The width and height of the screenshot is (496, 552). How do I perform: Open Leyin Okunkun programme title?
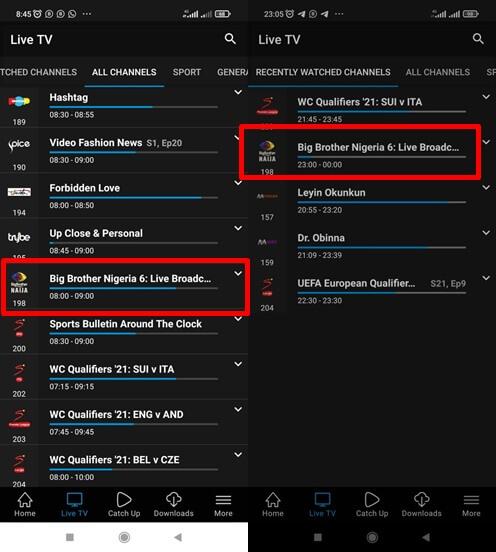click(331, 193)
